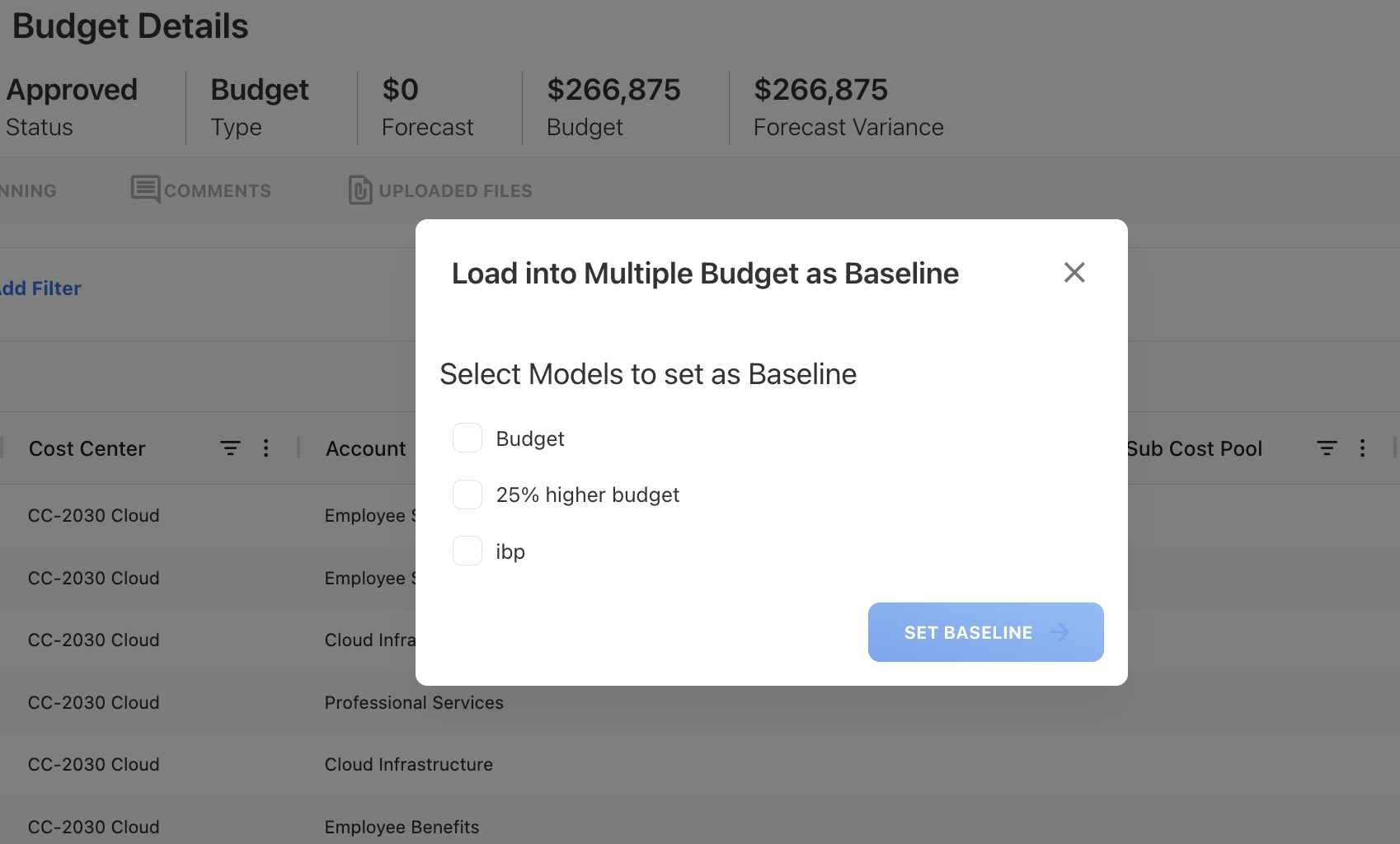The width and height of the screenshot is (1400, 844).
Task: Select the Professional Services row
Action: click(x=414, y=702)
